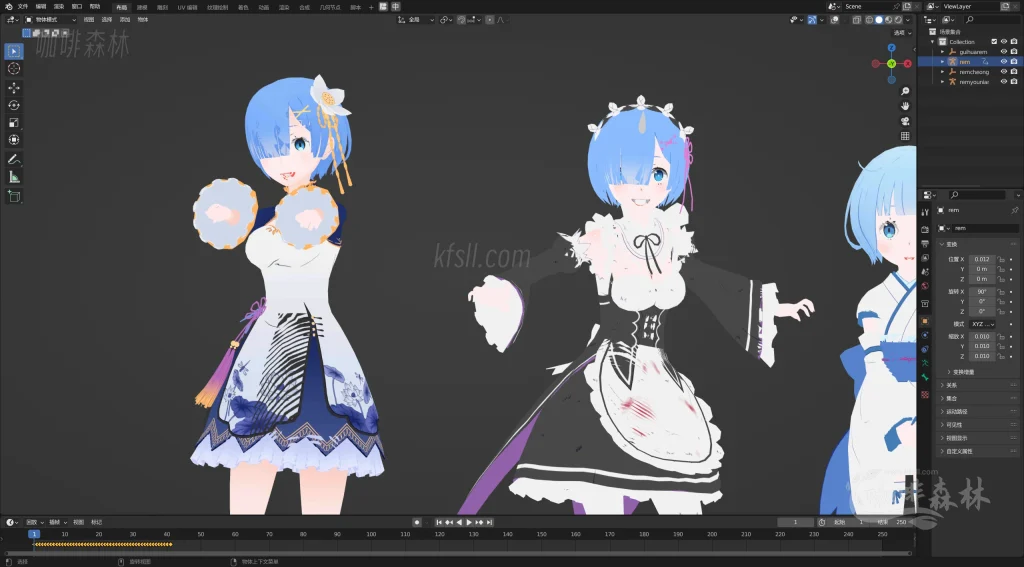Open the Physics properties tab icon

pyautogui.click(x=925, y=335)
